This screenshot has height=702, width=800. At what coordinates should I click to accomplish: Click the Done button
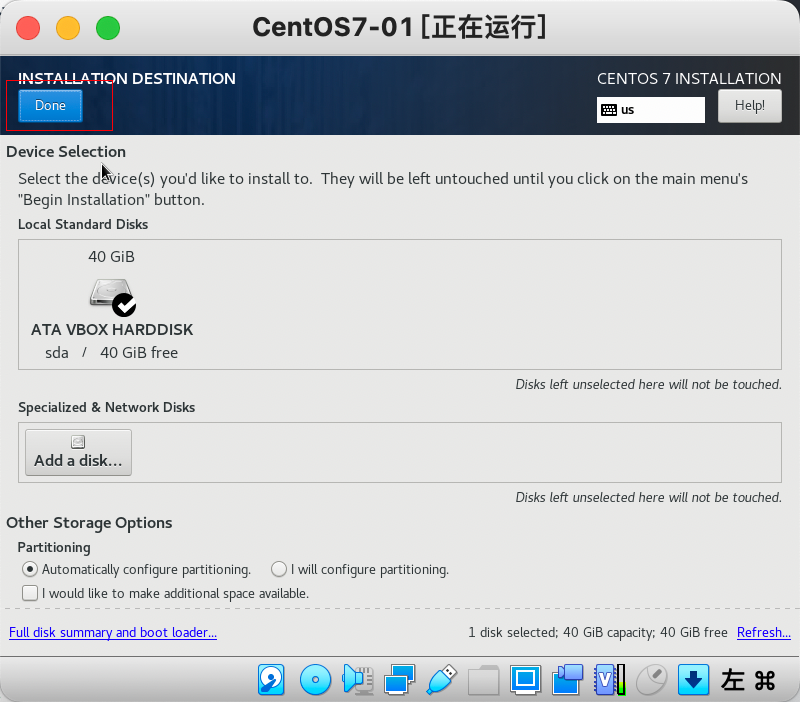pos(50,106)
